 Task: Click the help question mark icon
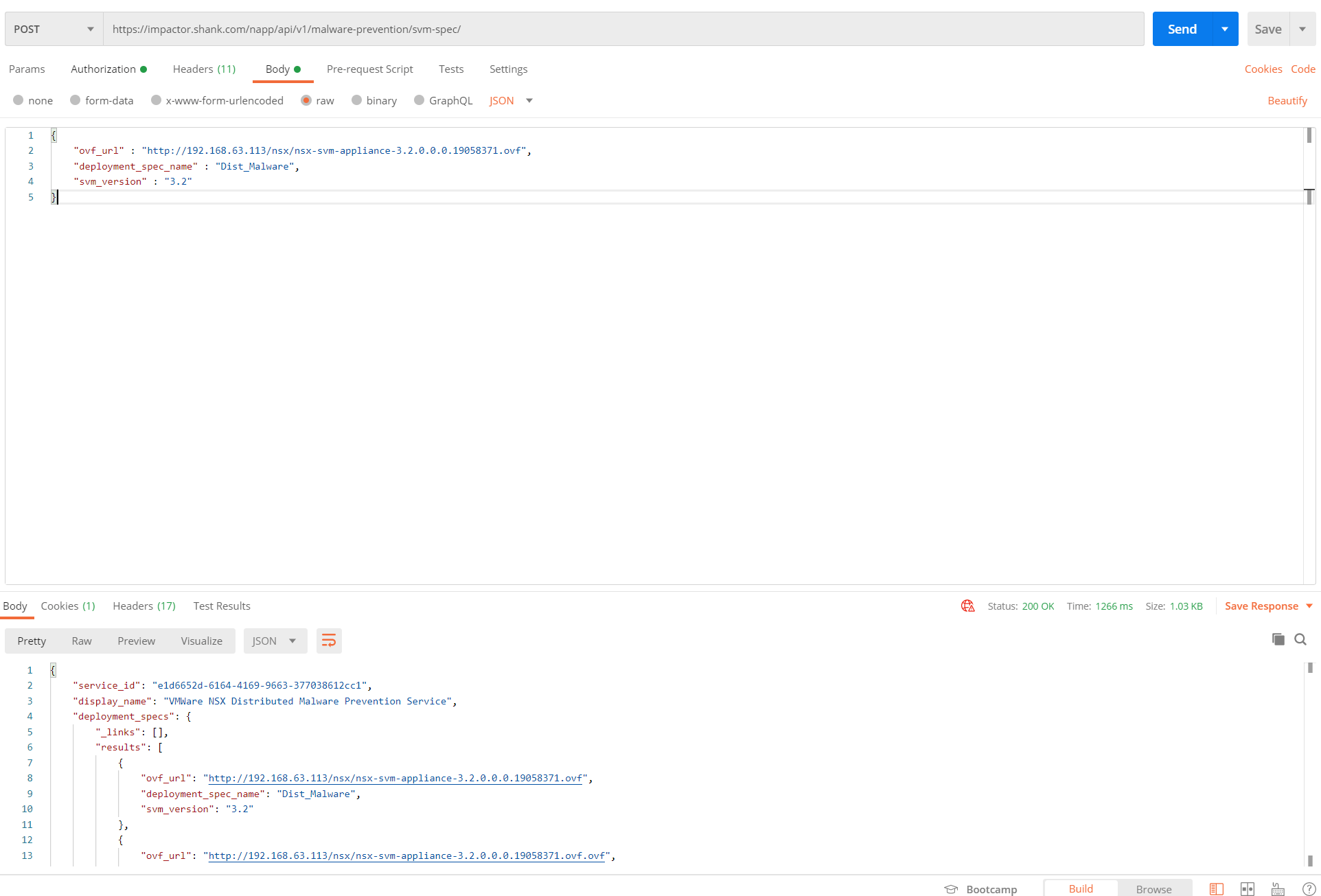pyautogui.click(x=1309, y=889)
